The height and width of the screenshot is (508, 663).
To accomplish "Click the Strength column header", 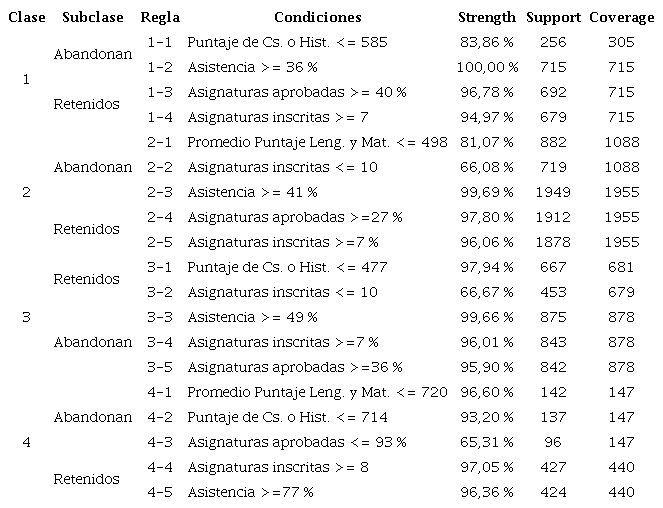I will [486, 17].
